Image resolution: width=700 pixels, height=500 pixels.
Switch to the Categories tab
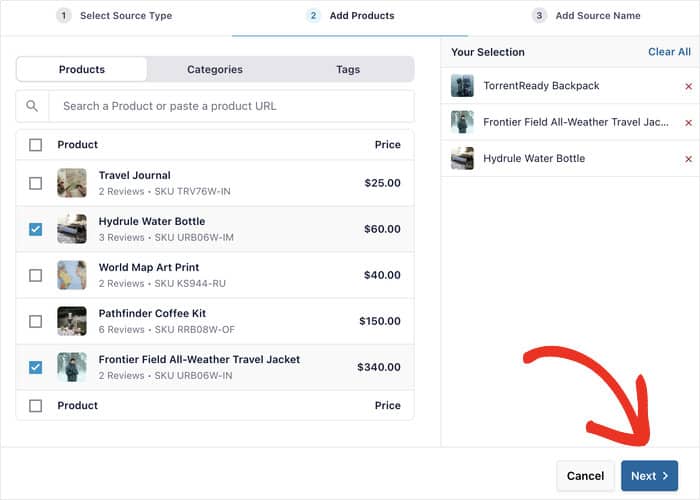point(215,69)
